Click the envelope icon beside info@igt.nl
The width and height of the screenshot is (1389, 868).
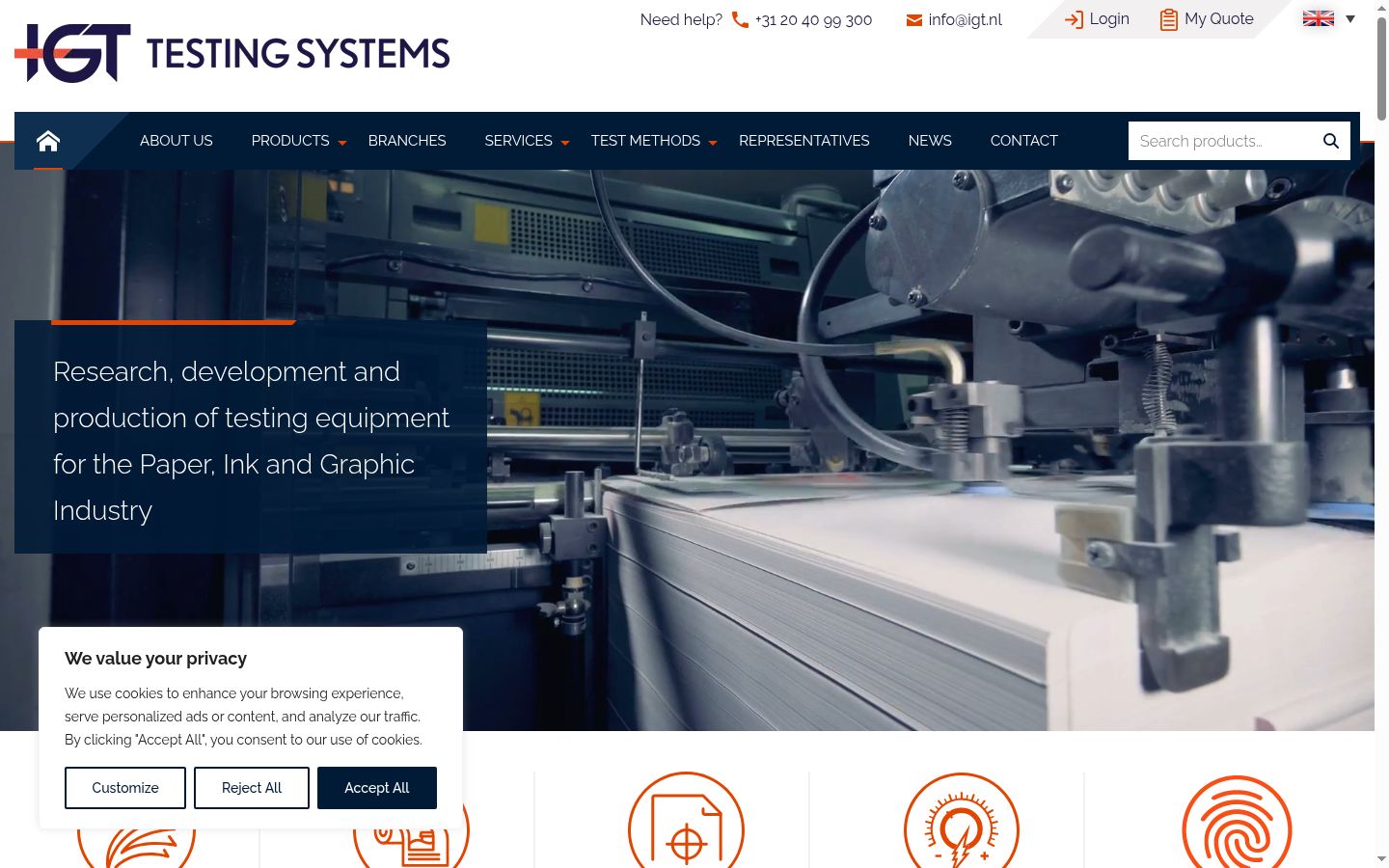914,20
